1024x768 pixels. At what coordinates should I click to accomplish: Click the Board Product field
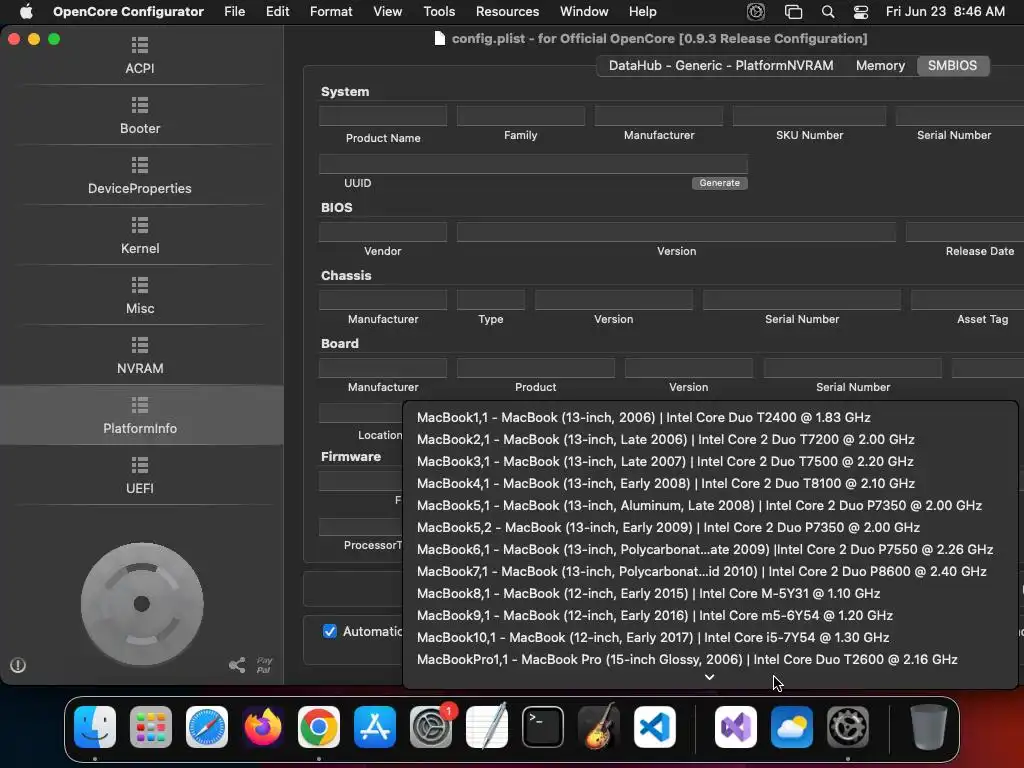coord(536,368)
